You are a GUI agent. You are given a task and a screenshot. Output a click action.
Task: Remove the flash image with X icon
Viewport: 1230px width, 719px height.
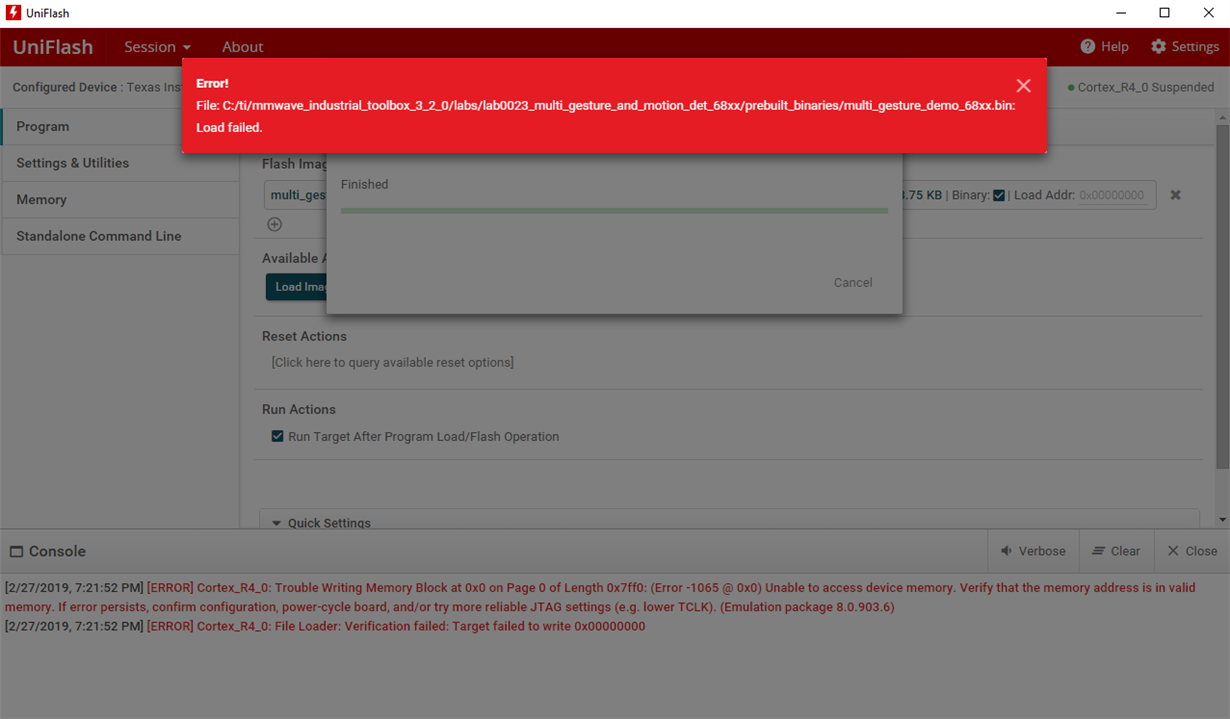tap(1176, 195)
